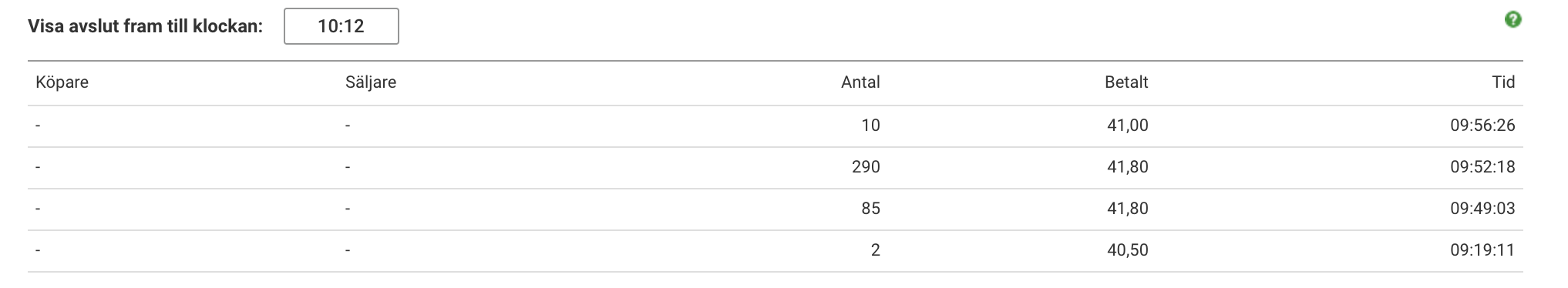Viewport: 1568px width, 288px height.
Task: Click the Betalt column header
Action: pos(1126,82)
